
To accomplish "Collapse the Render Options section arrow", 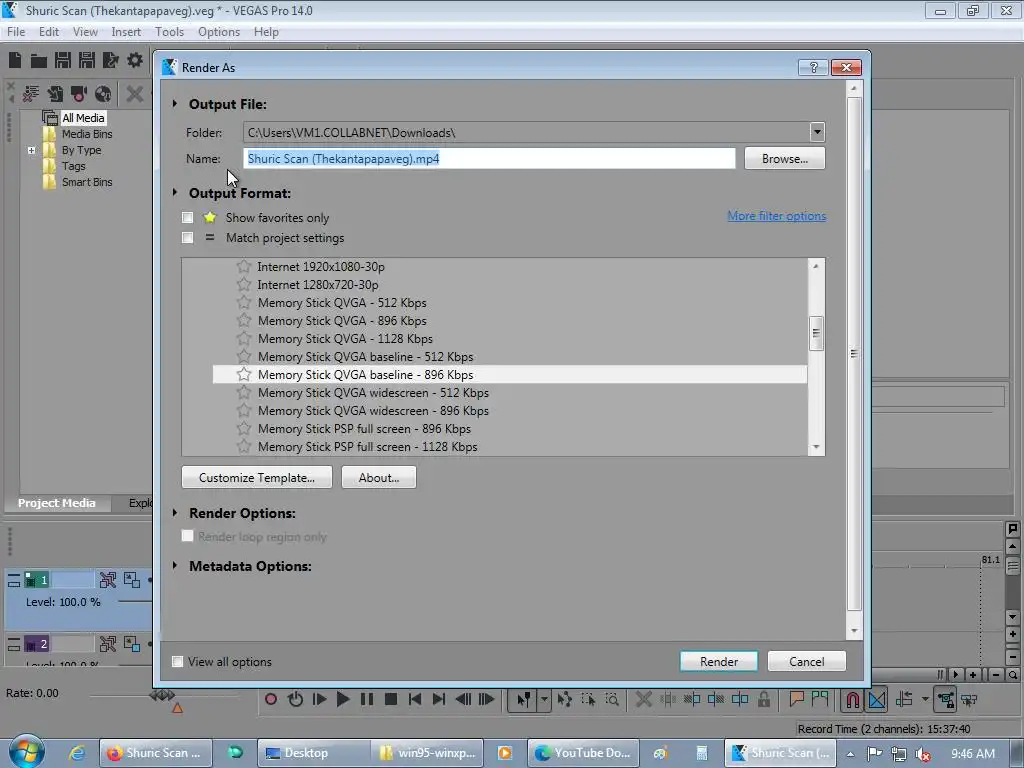I will coord(175,513).
